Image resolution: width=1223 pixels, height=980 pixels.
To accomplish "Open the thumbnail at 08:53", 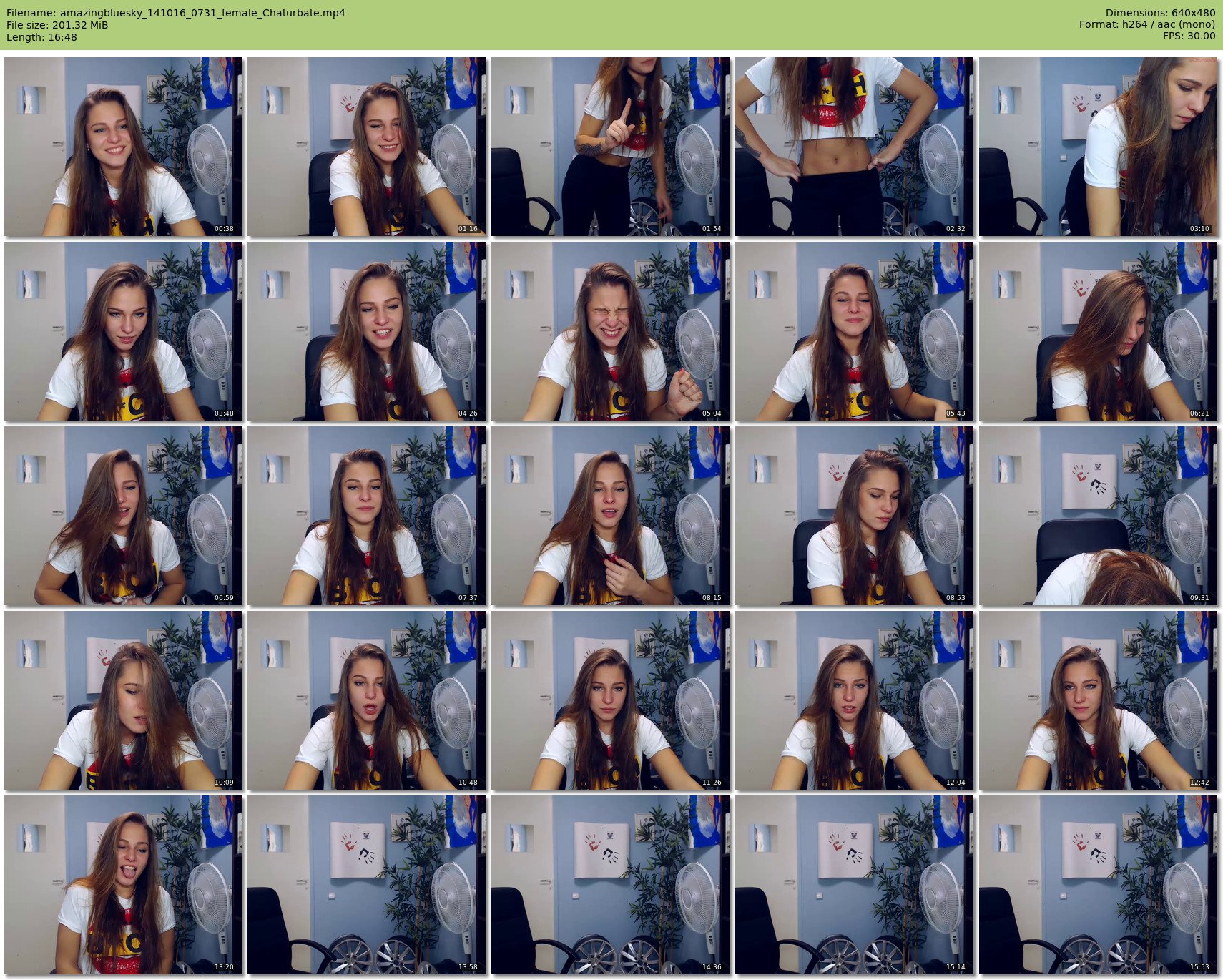I will tap(854, 516).
